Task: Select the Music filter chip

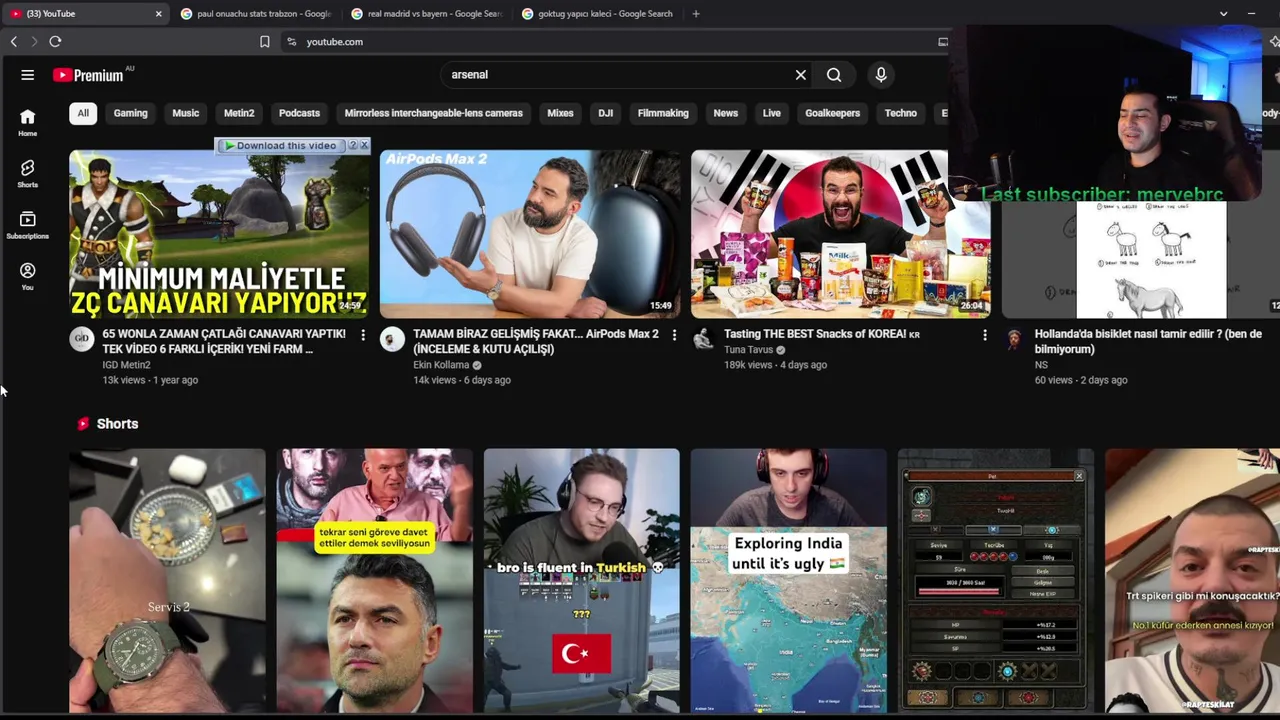Action: click(186, 113)
